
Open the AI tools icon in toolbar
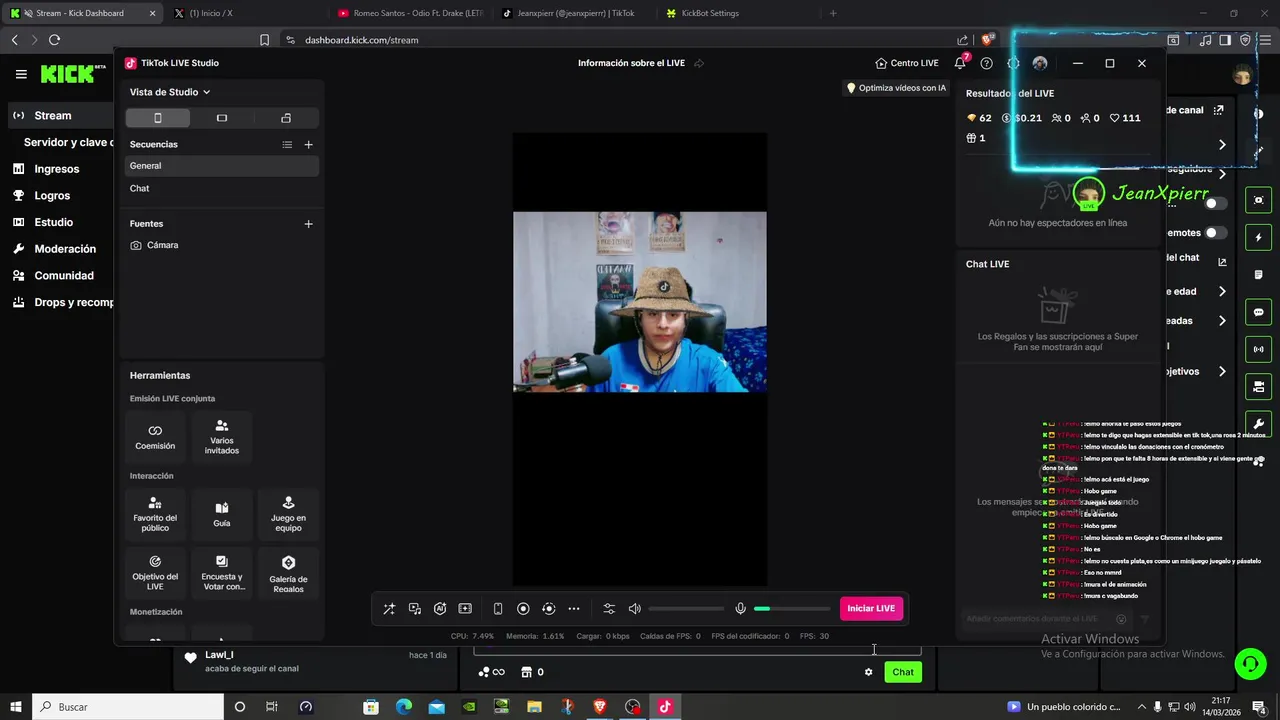point(440,609)
